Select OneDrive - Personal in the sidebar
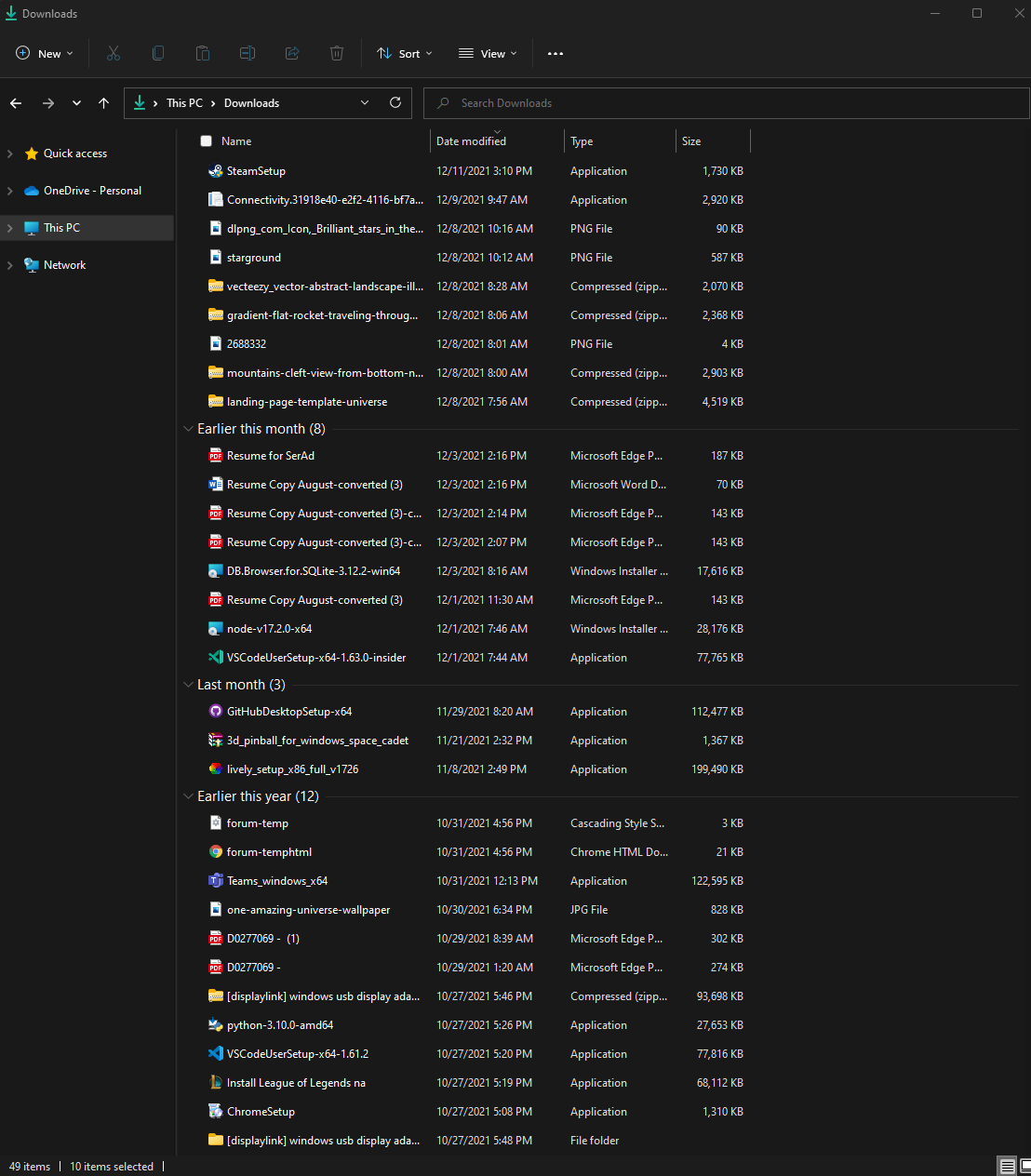Viewport: 1031px width, 1176px height. pyautogui.click(x=92, y=190)
